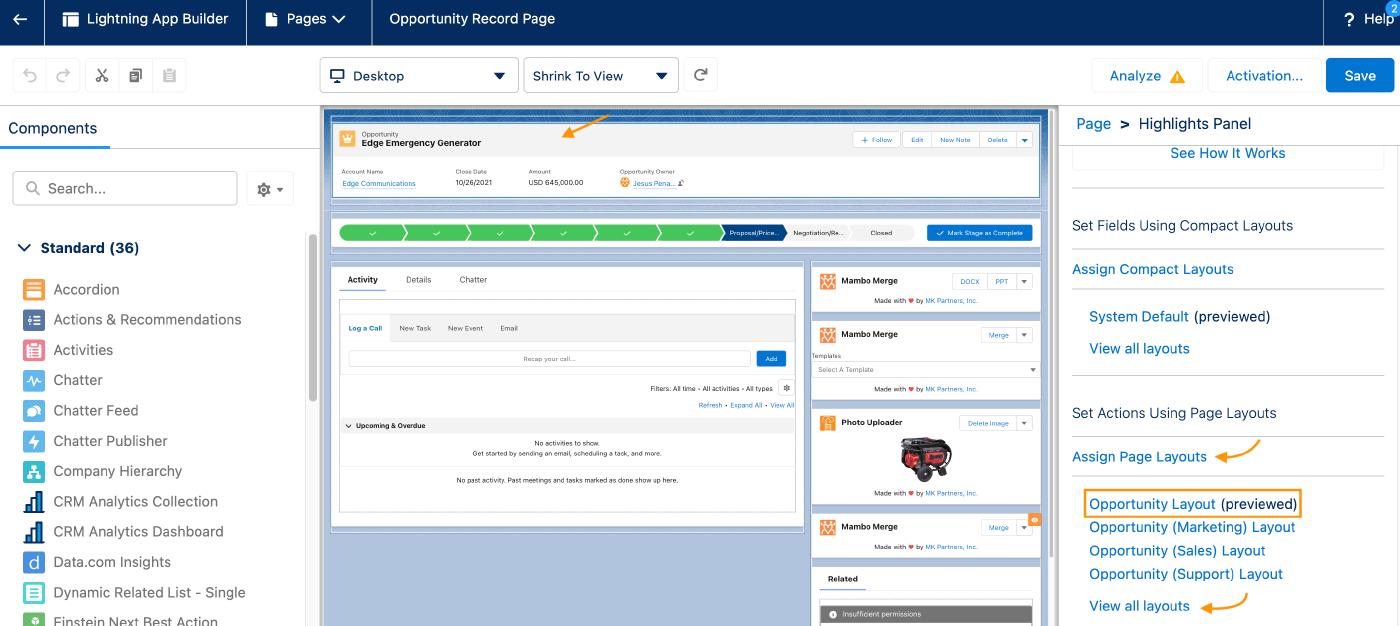Open the Desktop form factor dropdown
This screenshot has width=1400, height=626.
419,76
